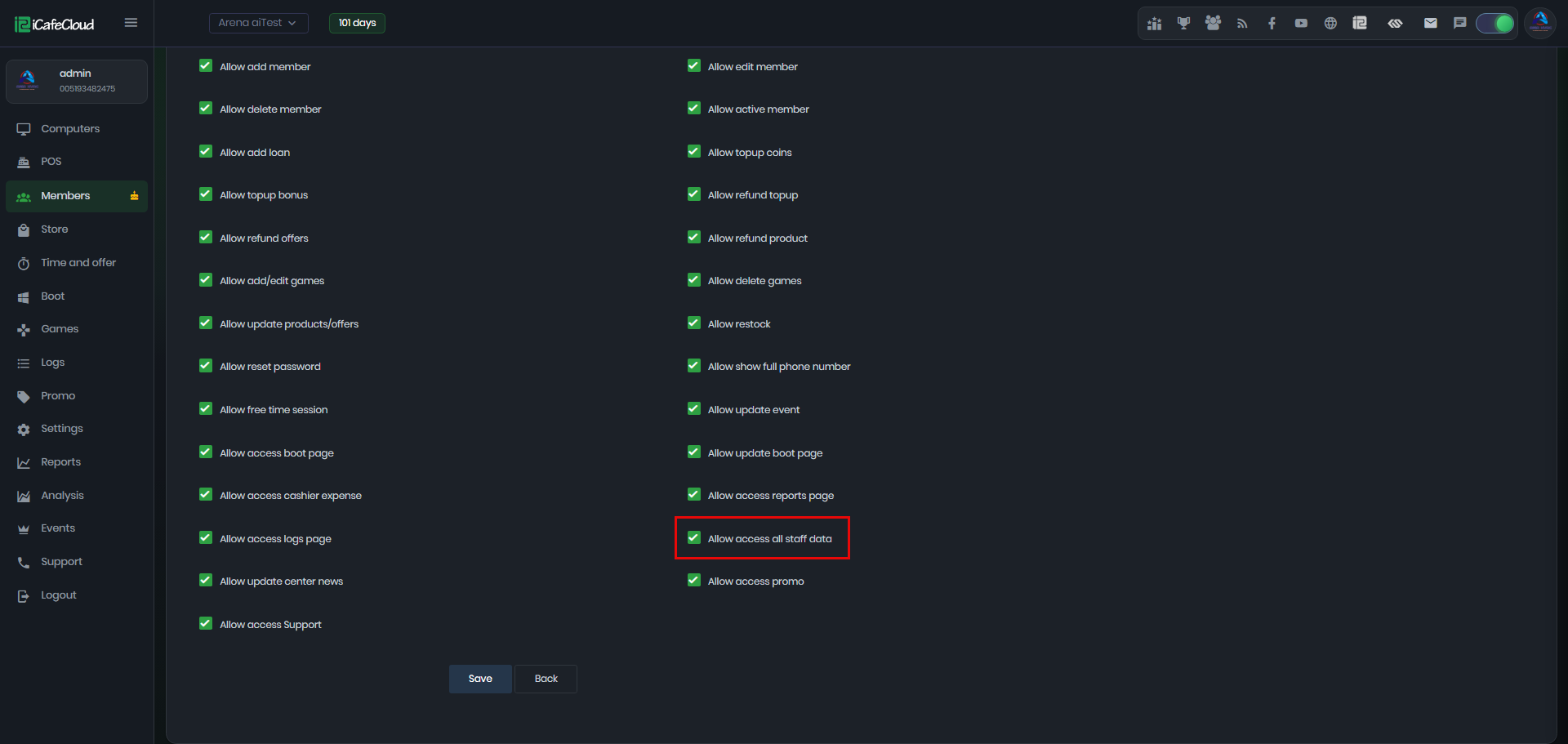The height and width of the screenshot is (744, 1568).
Task: Click the Promo tag icon in sidebar
Action: [x=24, y=396]
